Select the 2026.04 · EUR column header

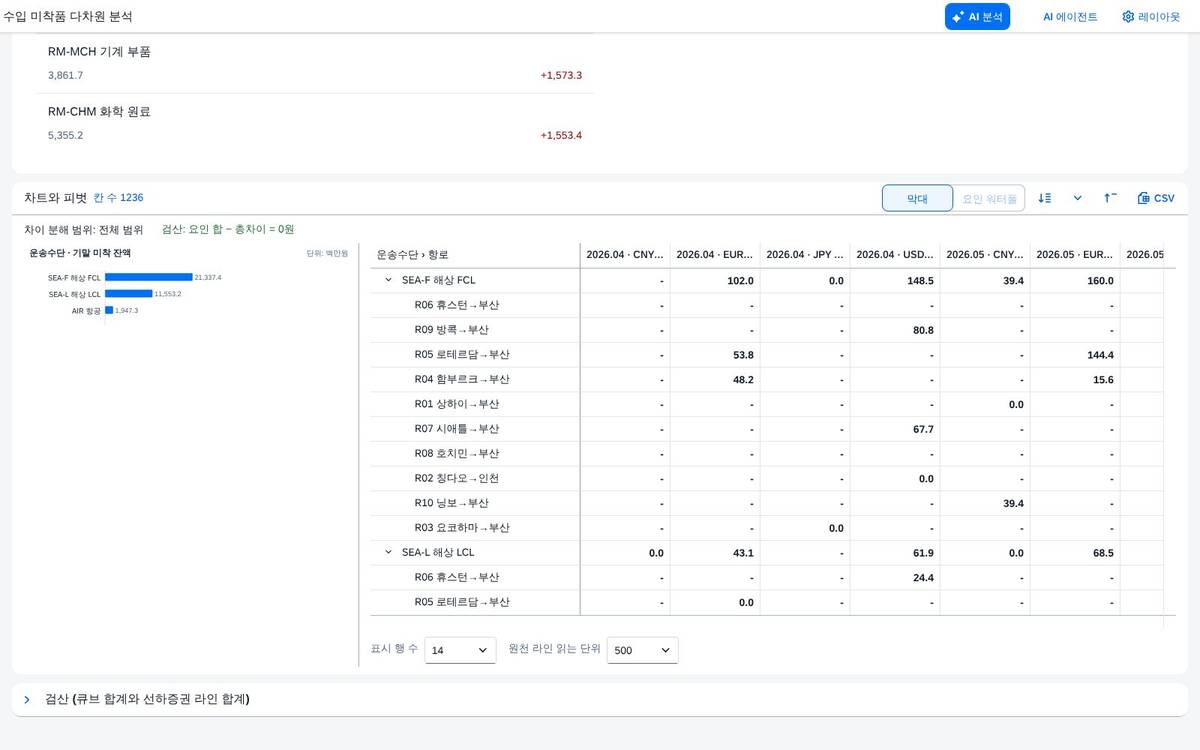(x=715, y=255)
